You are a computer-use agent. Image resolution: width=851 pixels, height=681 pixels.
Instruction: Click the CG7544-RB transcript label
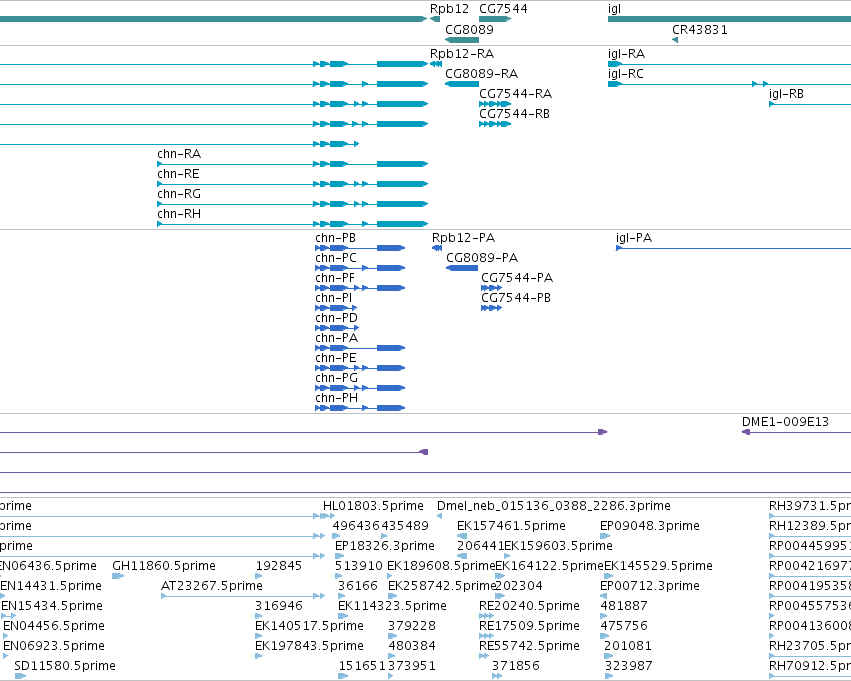515,113
